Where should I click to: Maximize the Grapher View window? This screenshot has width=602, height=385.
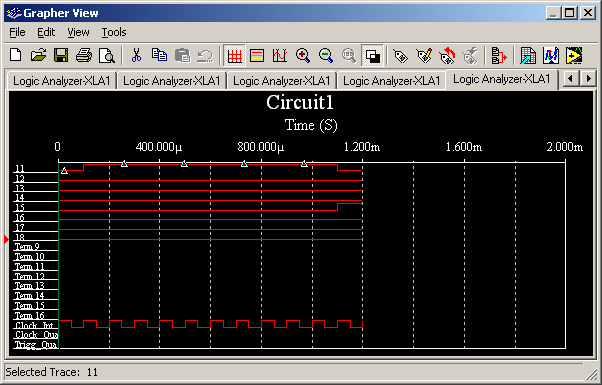(x=569, y=13)
